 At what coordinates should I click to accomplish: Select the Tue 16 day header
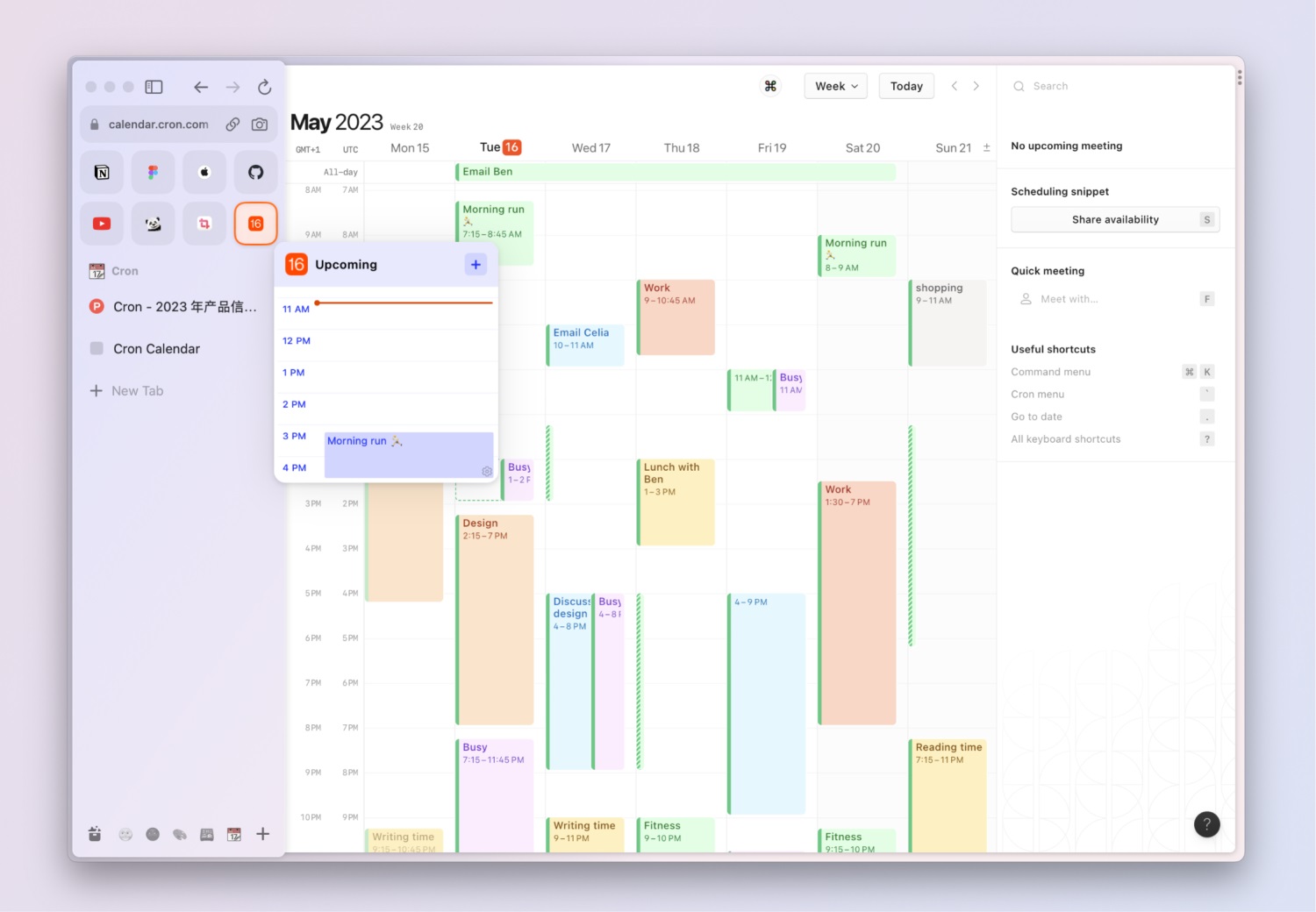[x=500, y=147]
